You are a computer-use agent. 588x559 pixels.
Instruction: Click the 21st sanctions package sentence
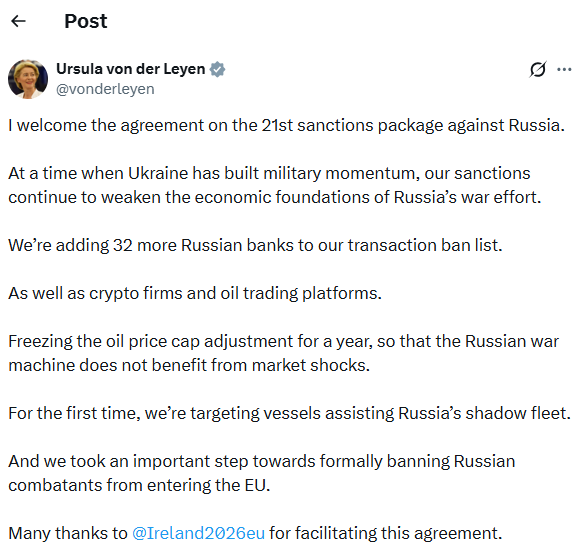[286, 125]
